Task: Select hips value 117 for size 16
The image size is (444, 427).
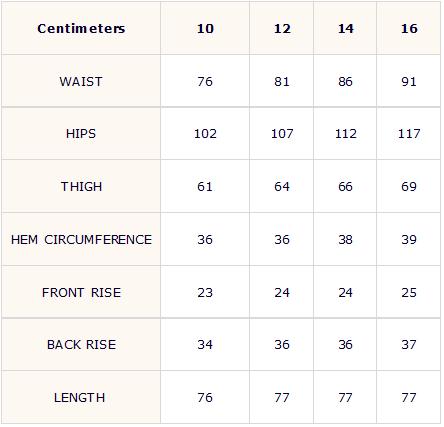Action: click(x=409, y=134)
